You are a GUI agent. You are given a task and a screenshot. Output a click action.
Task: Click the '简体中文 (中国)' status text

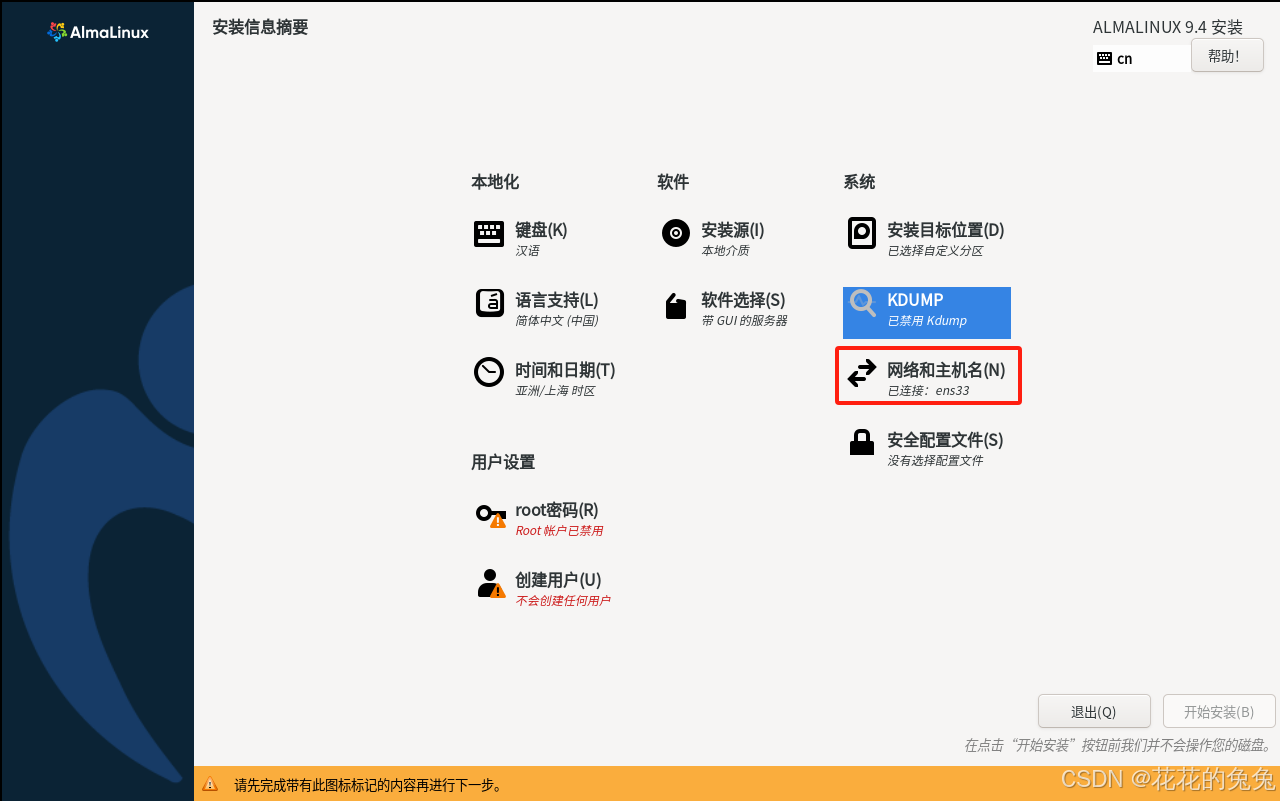tap(556, 321)
